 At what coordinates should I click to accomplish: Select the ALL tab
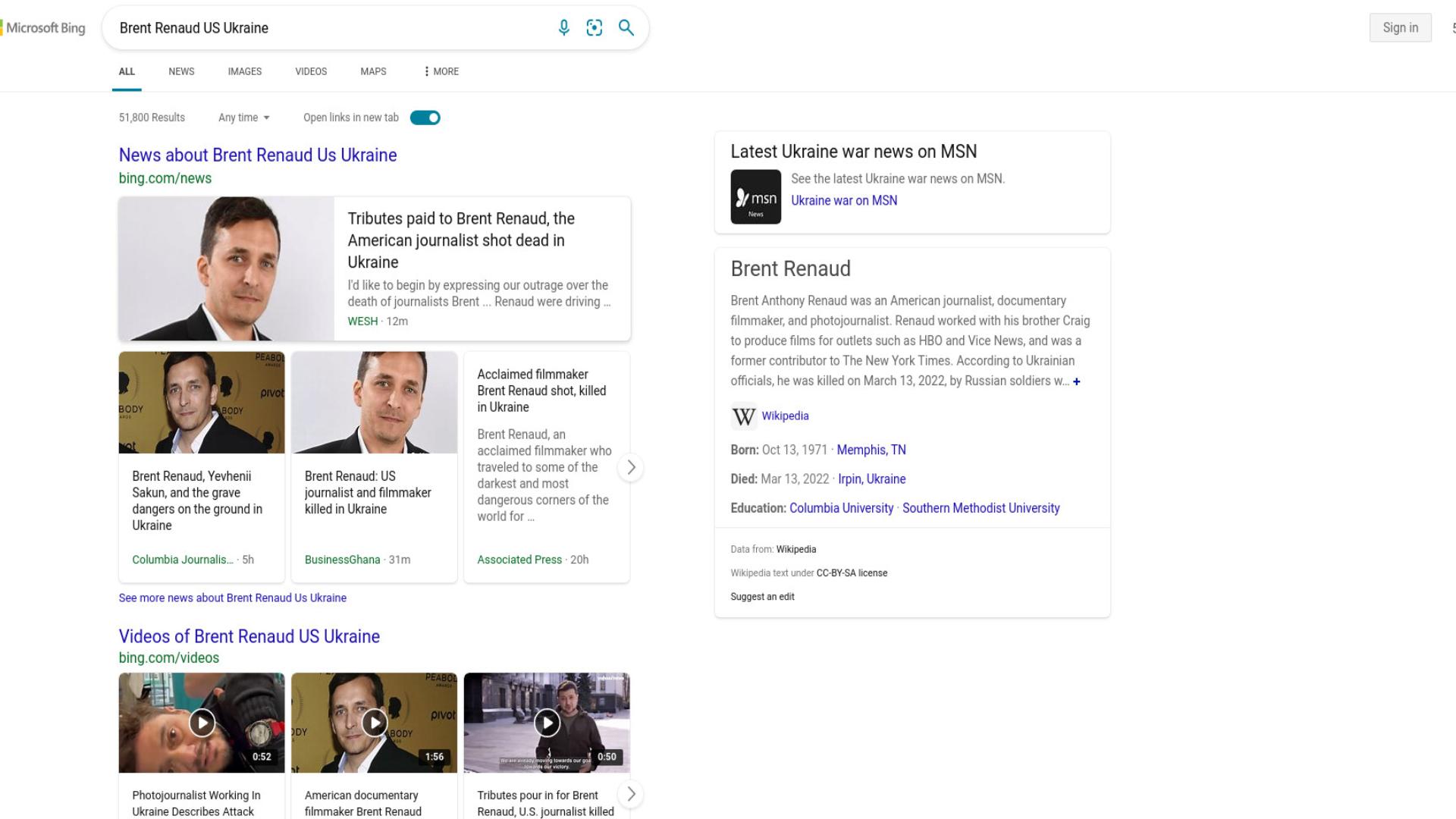click(x=127, y=71)
